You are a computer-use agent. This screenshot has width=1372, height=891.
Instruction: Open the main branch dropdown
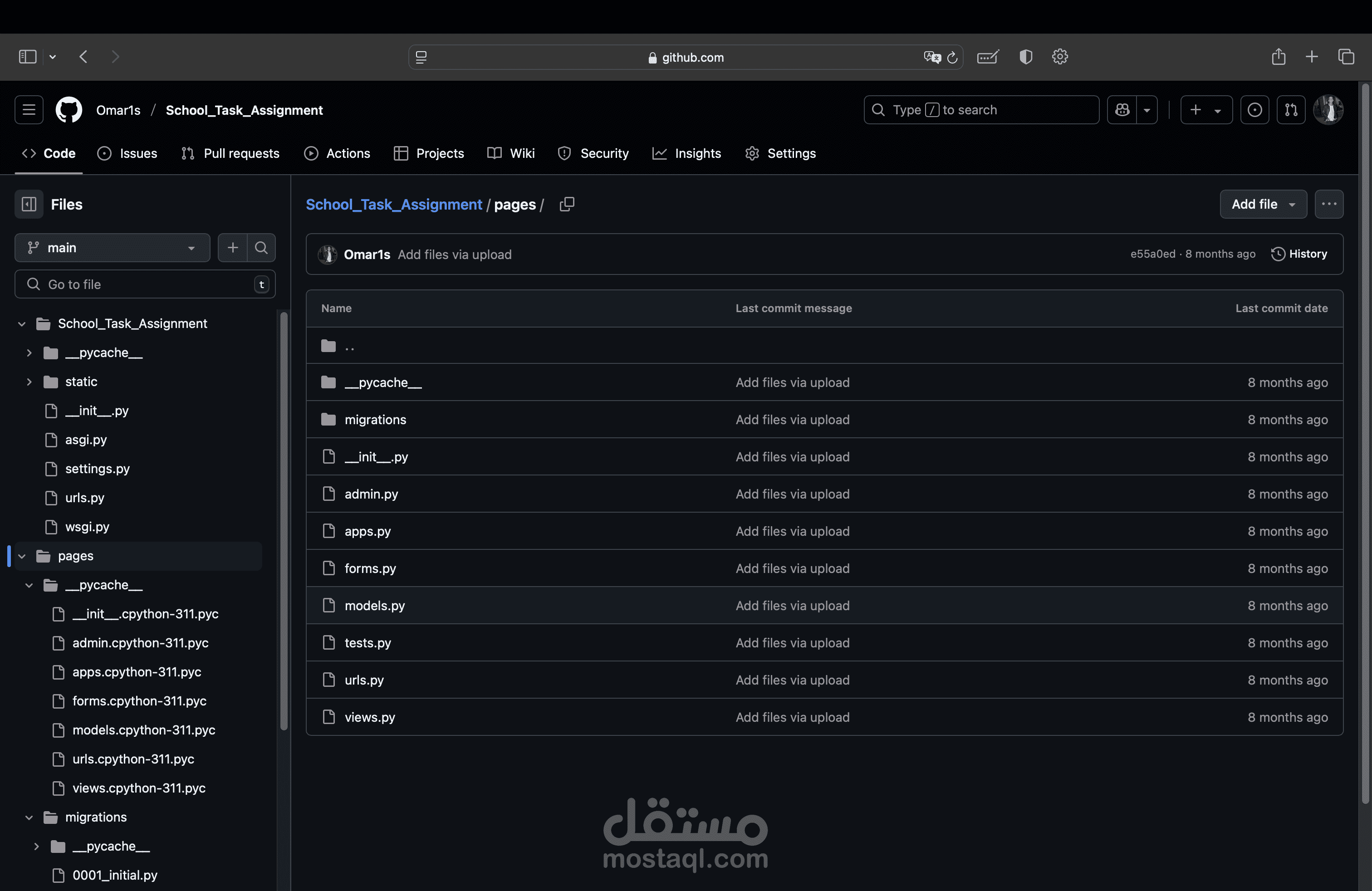(113, 248)
